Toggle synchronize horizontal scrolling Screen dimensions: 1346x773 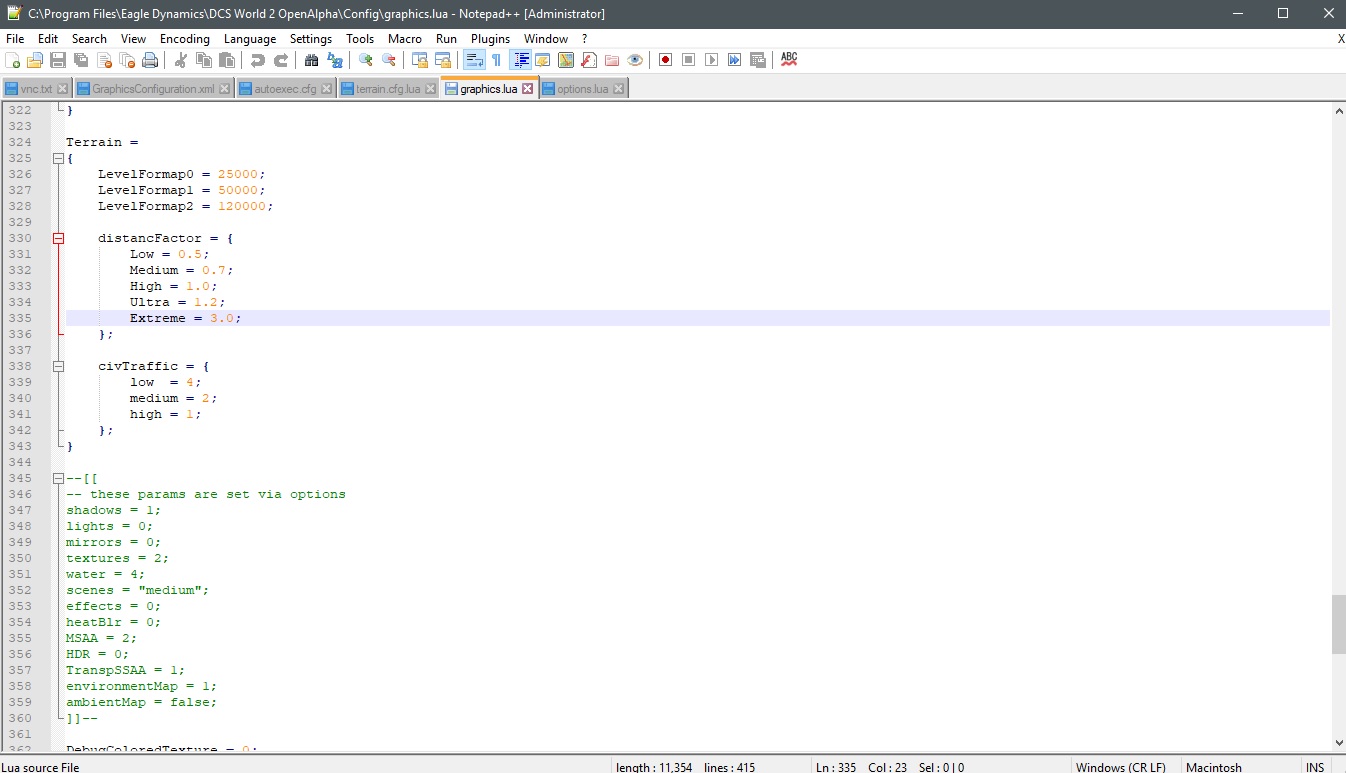click(x=443, y=60)
